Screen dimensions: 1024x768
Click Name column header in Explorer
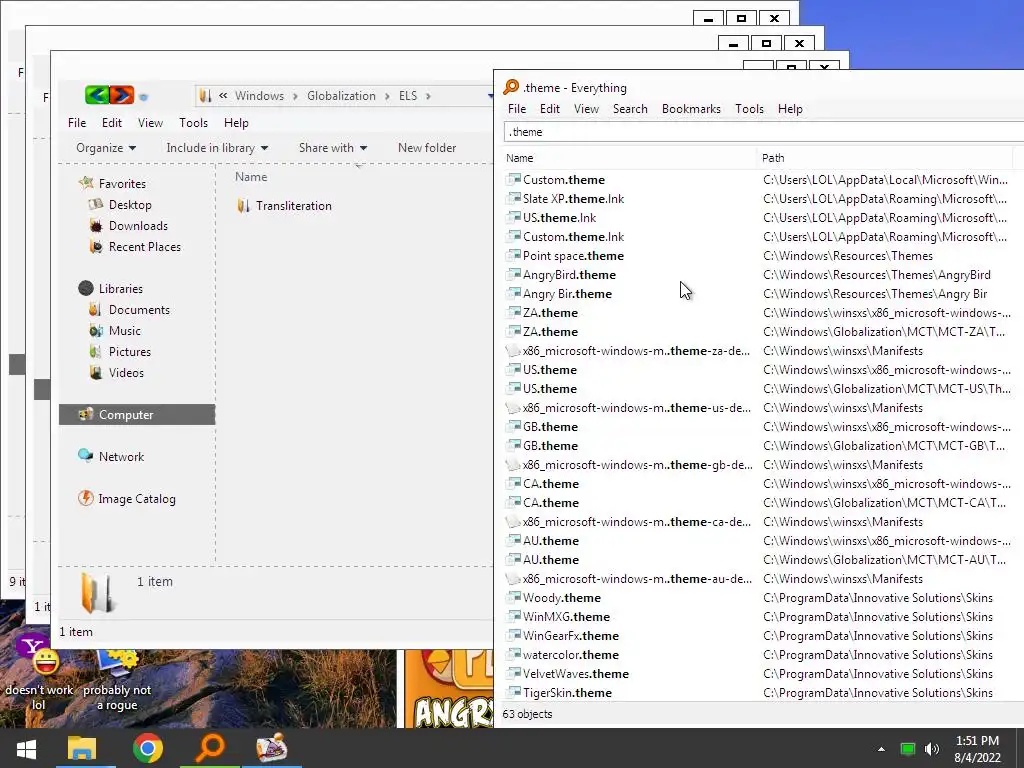coord(251,177)
